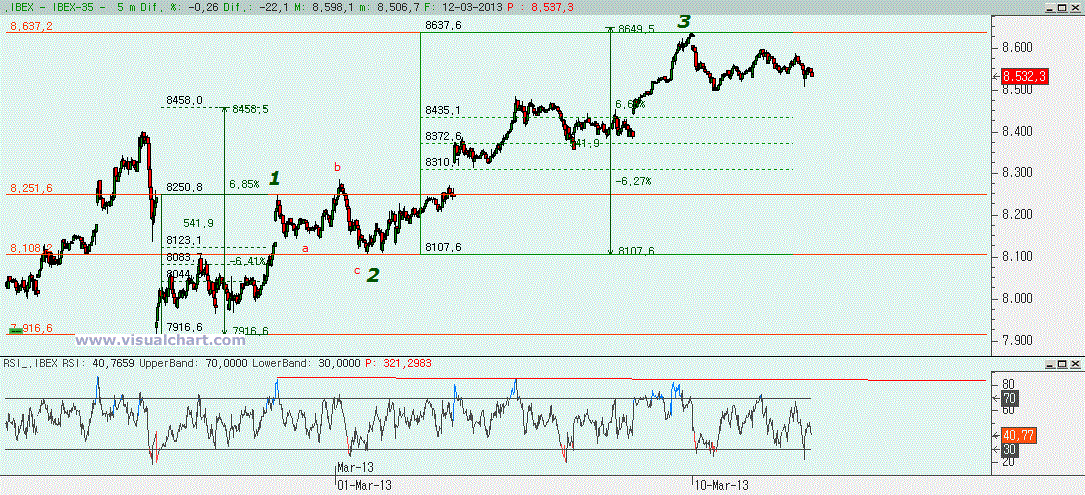Select the red corrective label b
The width and height of the screenshot is (1085, 495).
338,167
